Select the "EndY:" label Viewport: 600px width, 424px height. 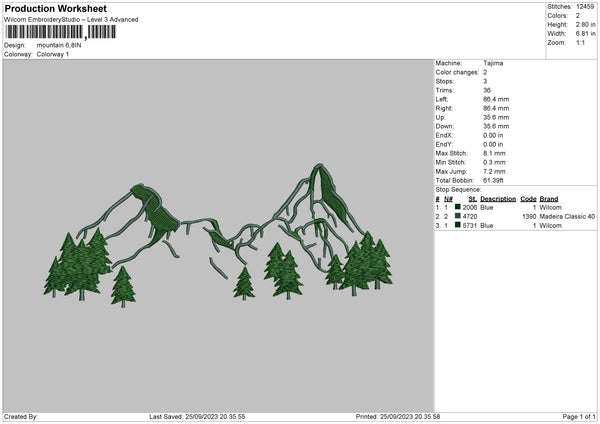[x=444, y=144]
